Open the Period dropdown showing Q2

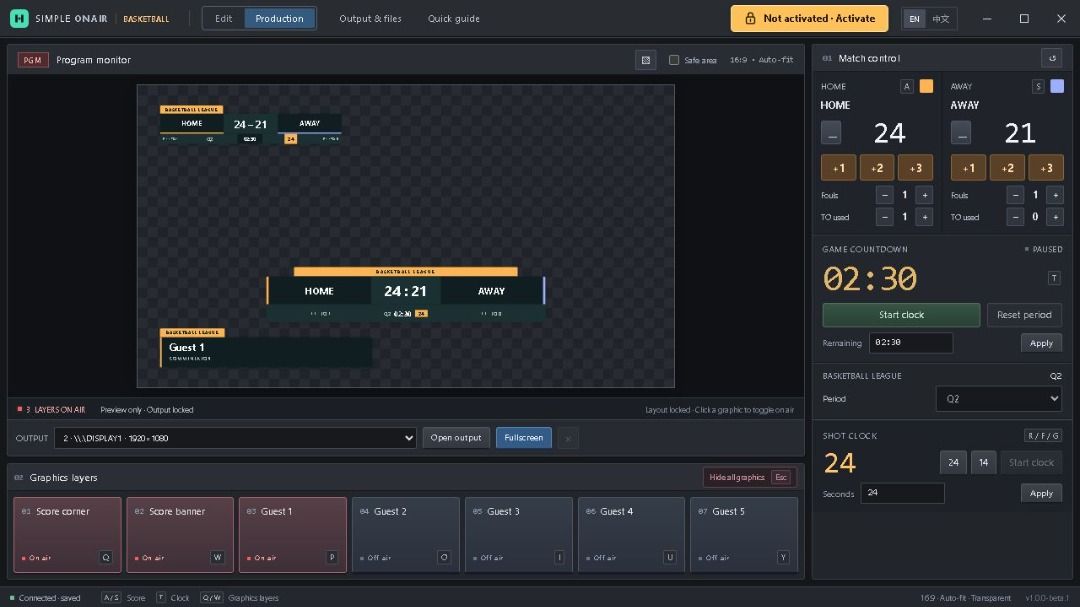pyautogui.click(x=998, y=399)
